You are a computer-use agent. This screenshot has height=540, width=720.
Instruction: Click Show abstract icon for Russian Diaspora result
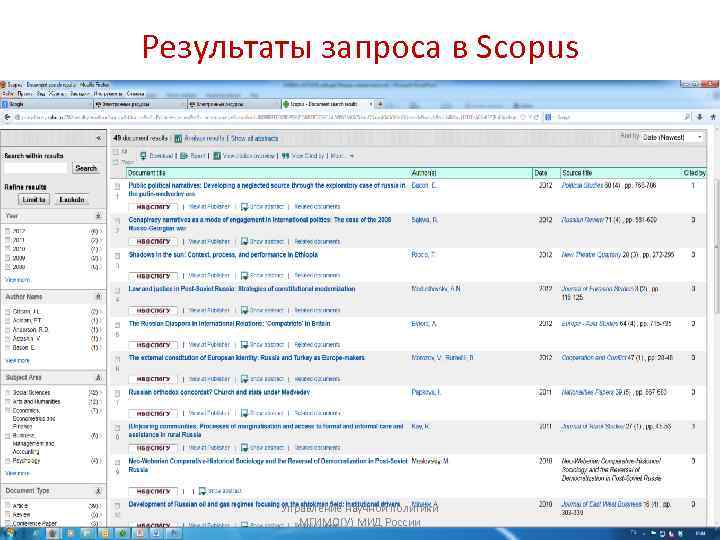[x=244, y=344]
